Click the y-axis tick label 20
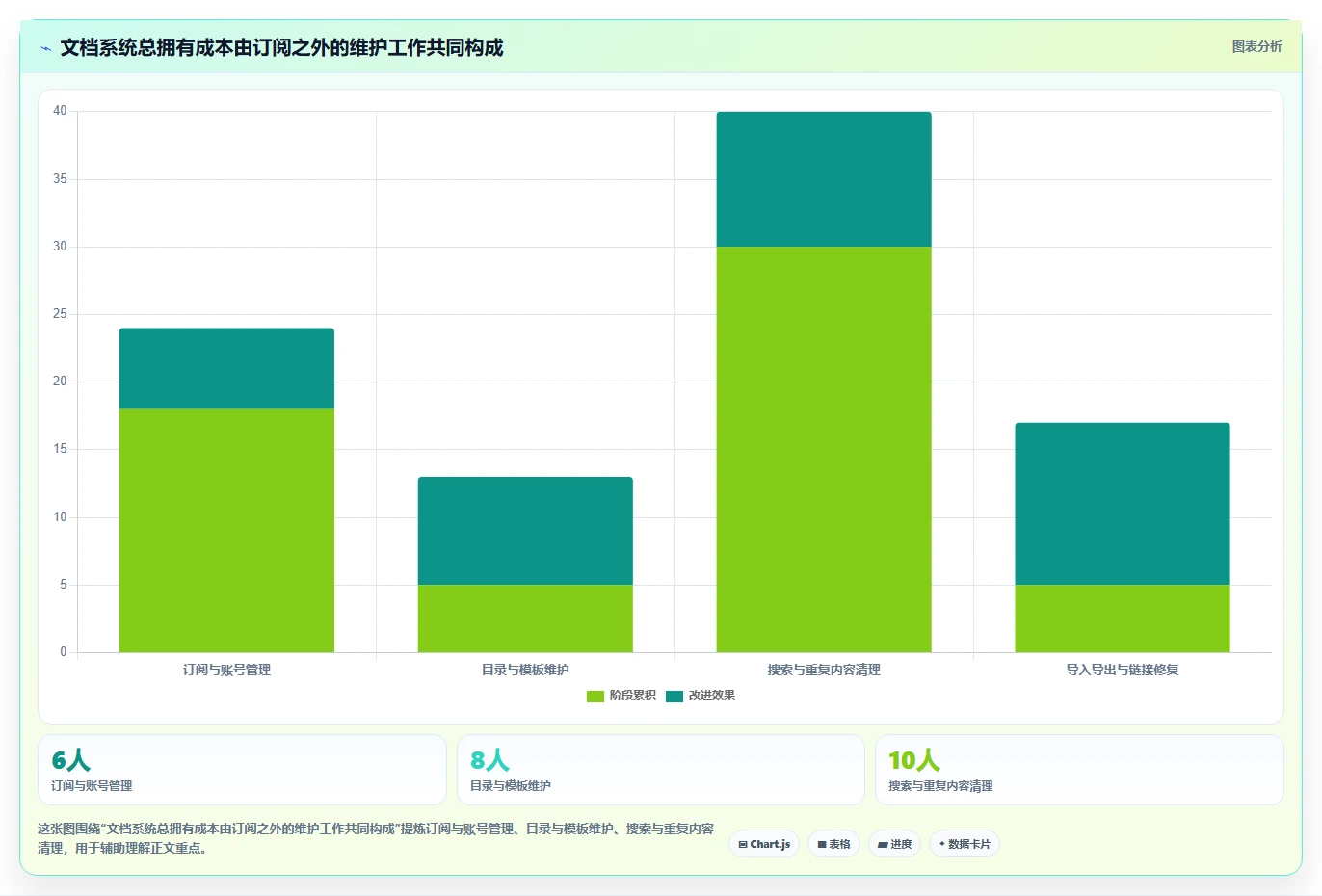The image size is (1322, 896). point(60,382)
